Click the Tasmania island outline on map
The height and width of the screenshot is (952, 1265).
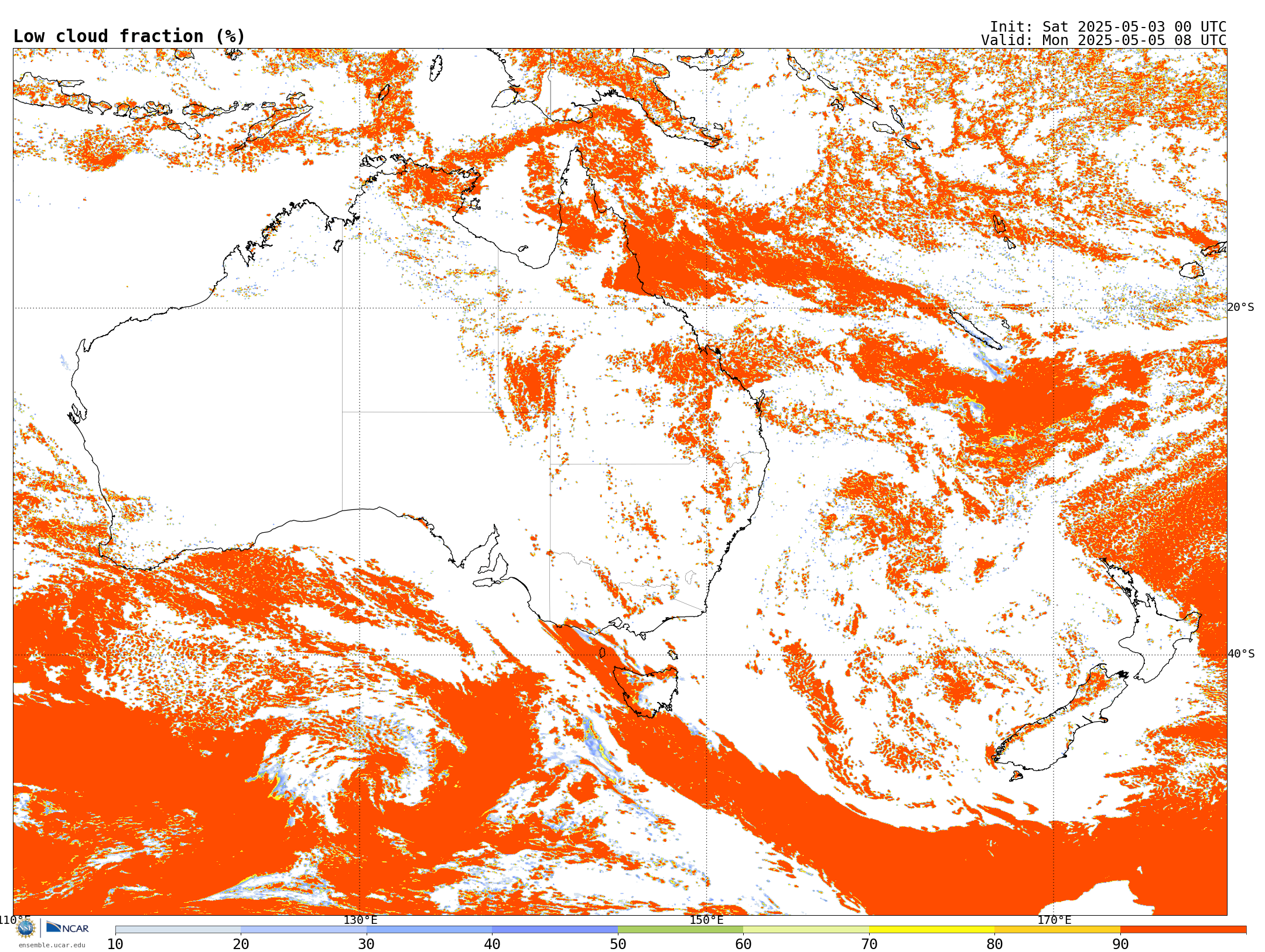(x=647, y=691)
